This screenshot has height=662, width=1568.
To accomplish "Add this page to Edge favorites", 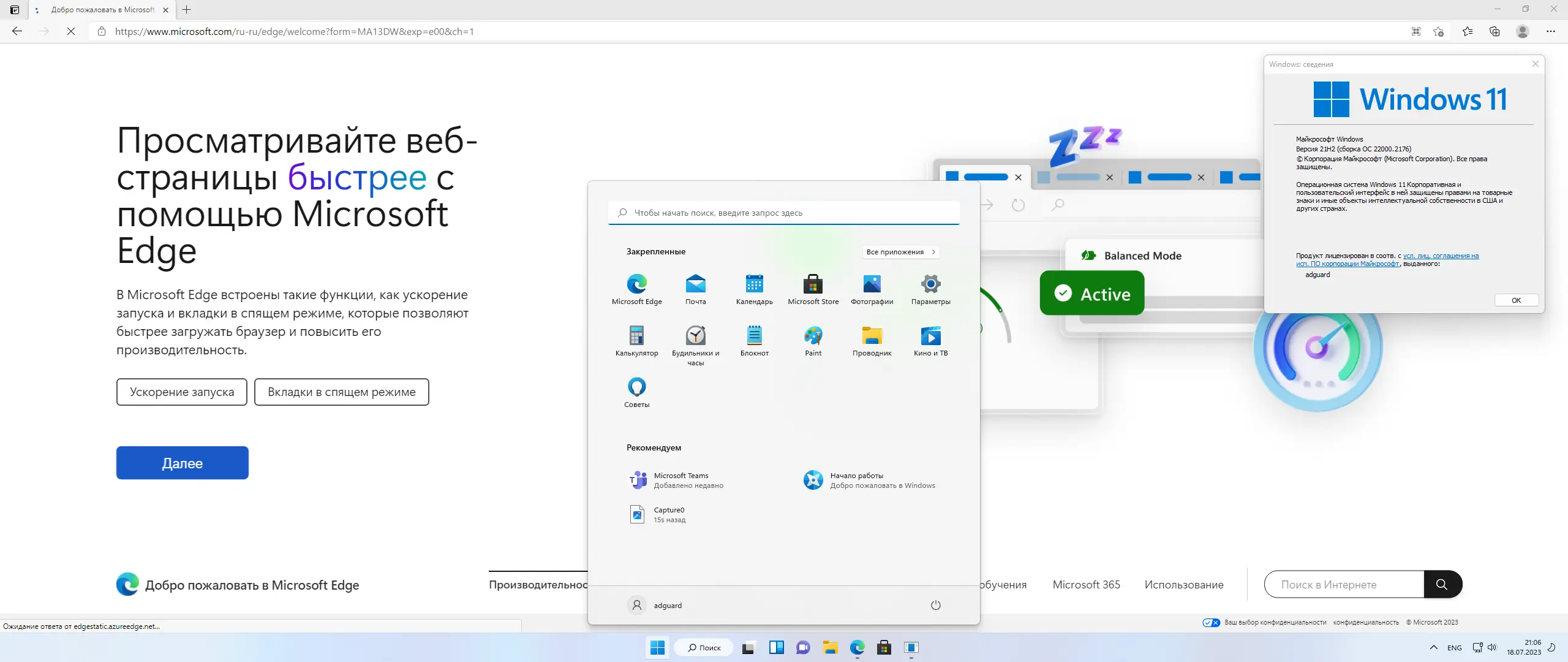I will coord(1439,31).
